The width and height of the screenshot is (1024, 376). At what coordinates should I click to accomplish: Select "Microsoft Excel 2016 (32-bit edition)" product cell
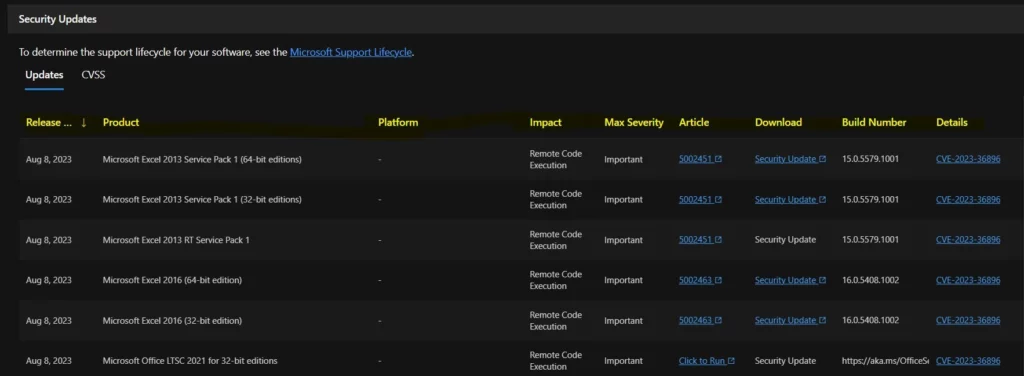click(x=172, y=321)
